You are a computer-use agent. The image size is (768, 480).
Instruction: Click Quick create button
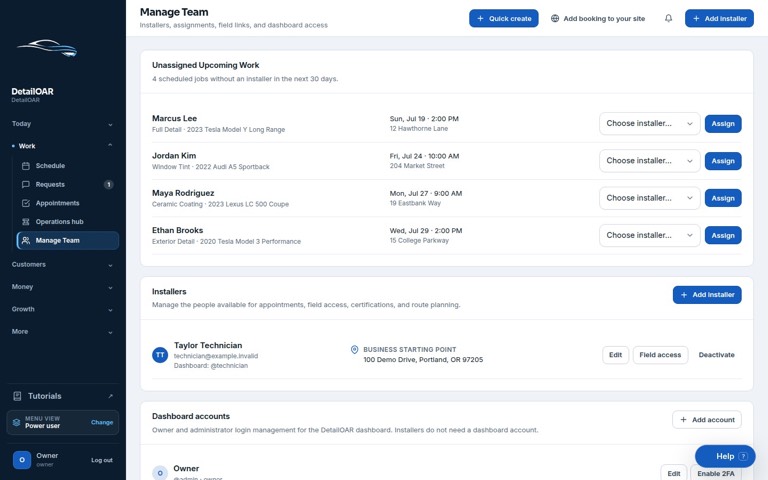point(504,18)
